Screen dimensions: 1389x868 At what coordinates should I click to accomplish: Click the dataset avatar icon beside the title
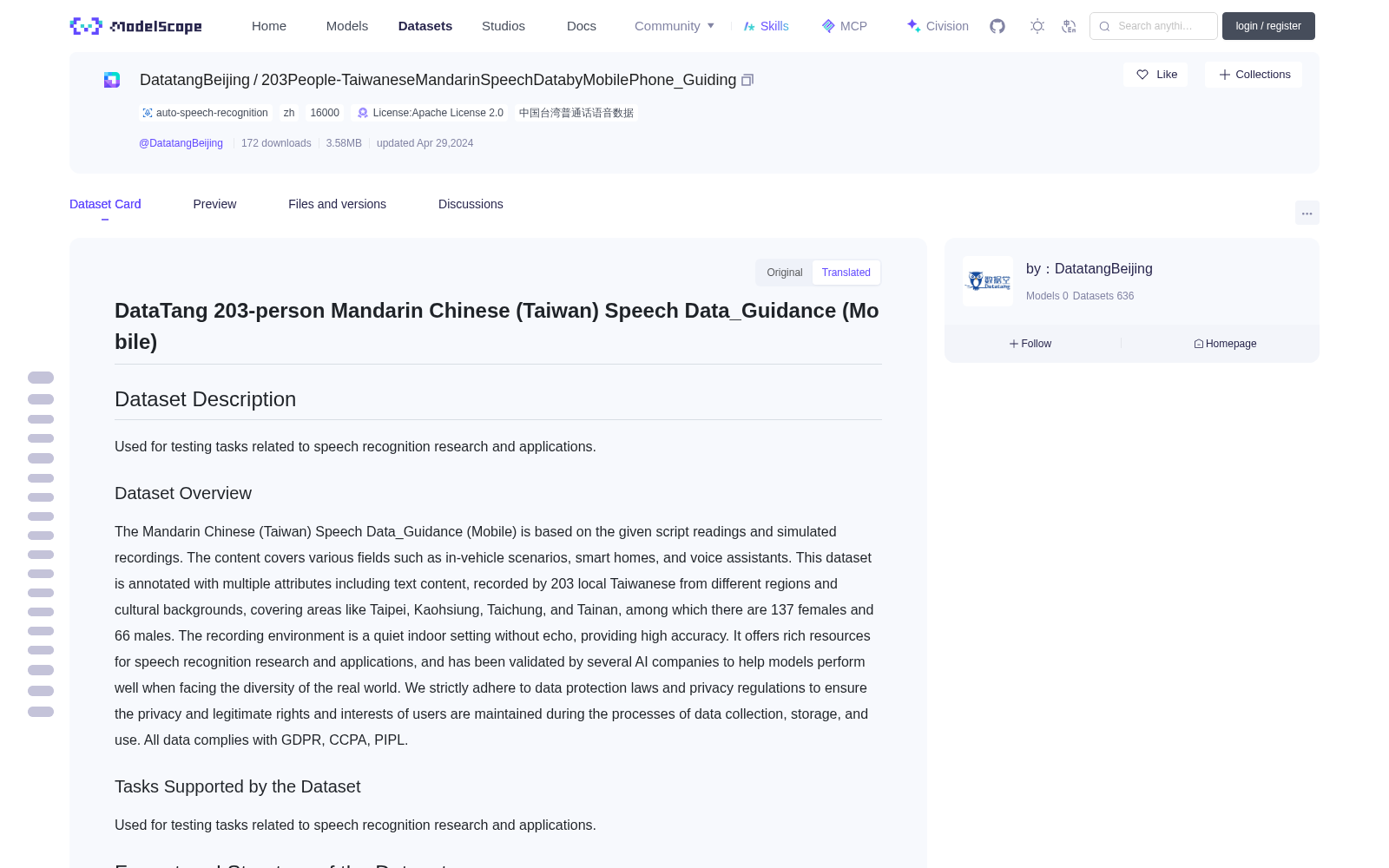pos(112,80)
